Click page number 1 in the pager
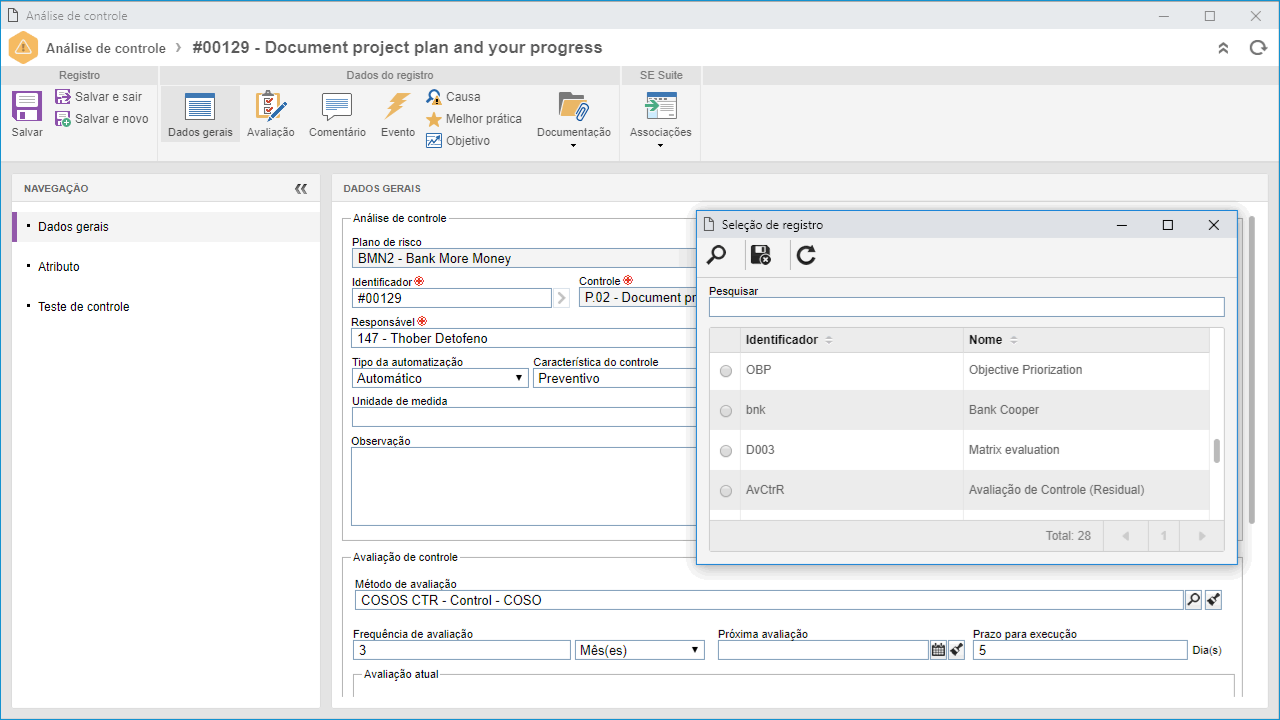1280x720 pixels. click(x=1164, y=536)
